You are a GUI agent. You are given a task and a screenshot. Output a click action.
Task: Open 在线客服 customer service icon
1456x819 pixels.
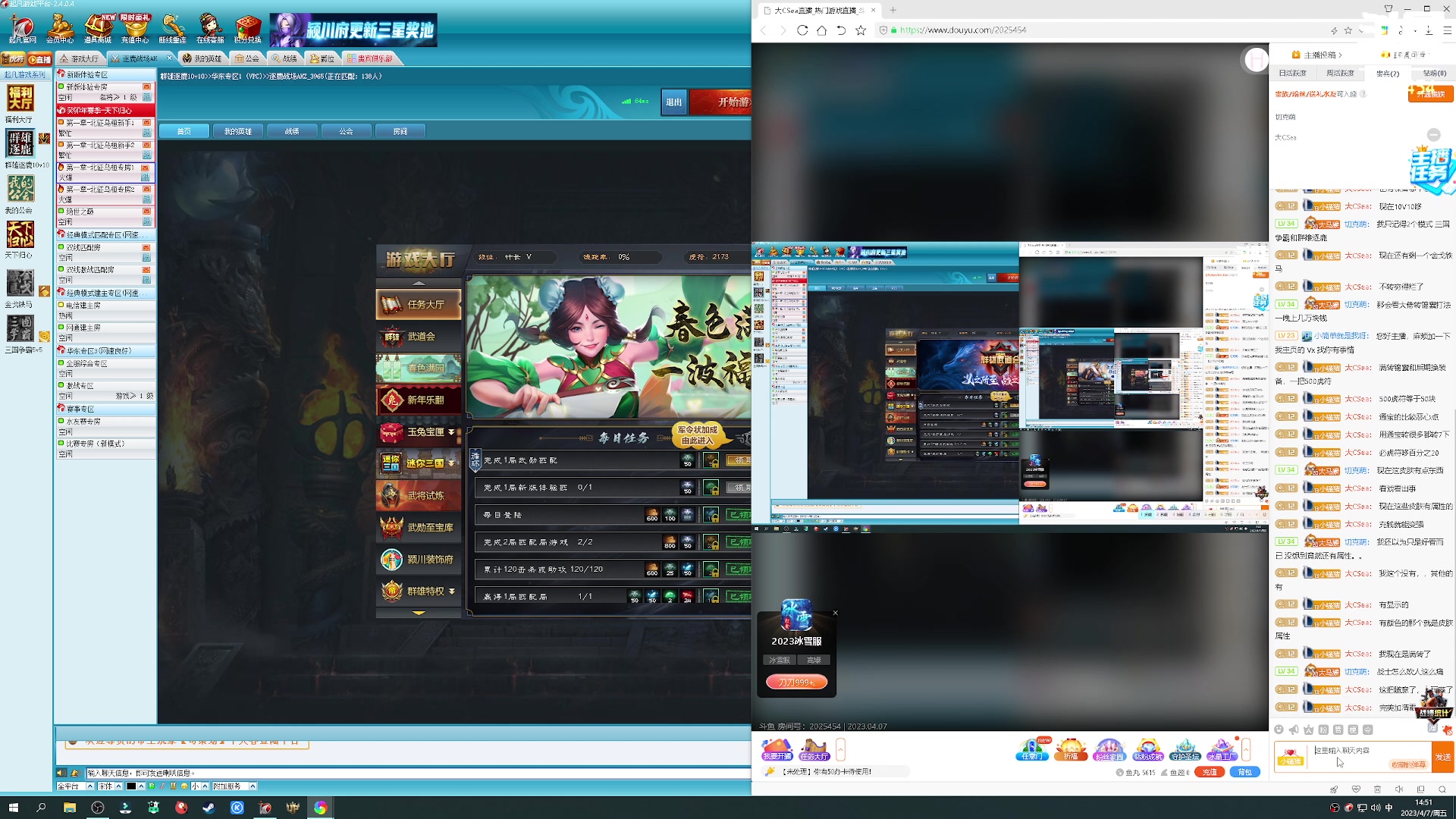[210, 29]
